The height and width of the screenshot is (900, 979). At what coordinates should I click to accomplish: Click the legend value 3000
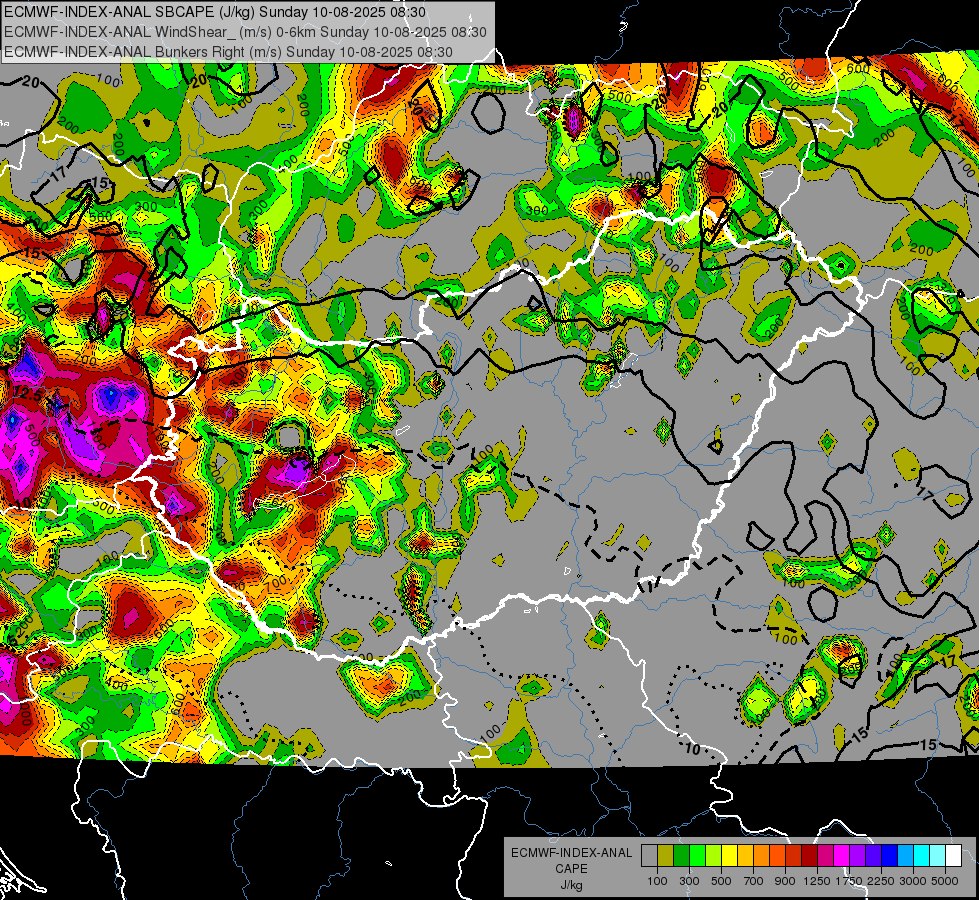tap(913, 881)
